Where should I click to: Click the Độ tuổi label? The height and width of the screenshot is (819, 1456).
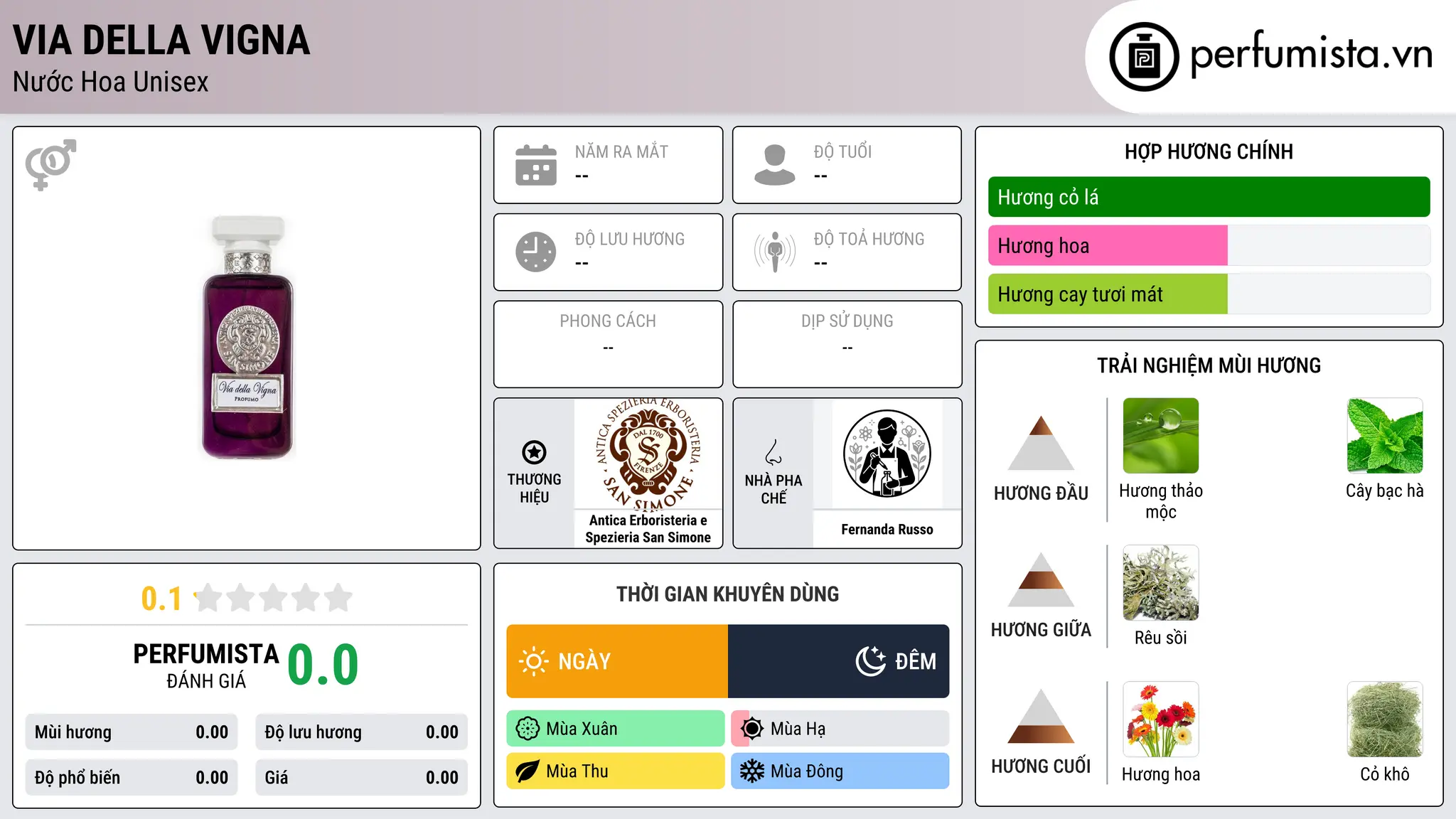tap(842, 151)
